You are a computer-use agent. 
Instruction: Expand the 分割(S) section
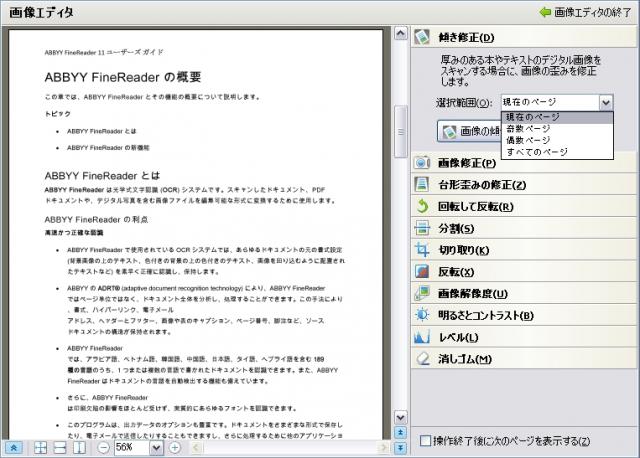pyautogui.click(x=524, y=228)
